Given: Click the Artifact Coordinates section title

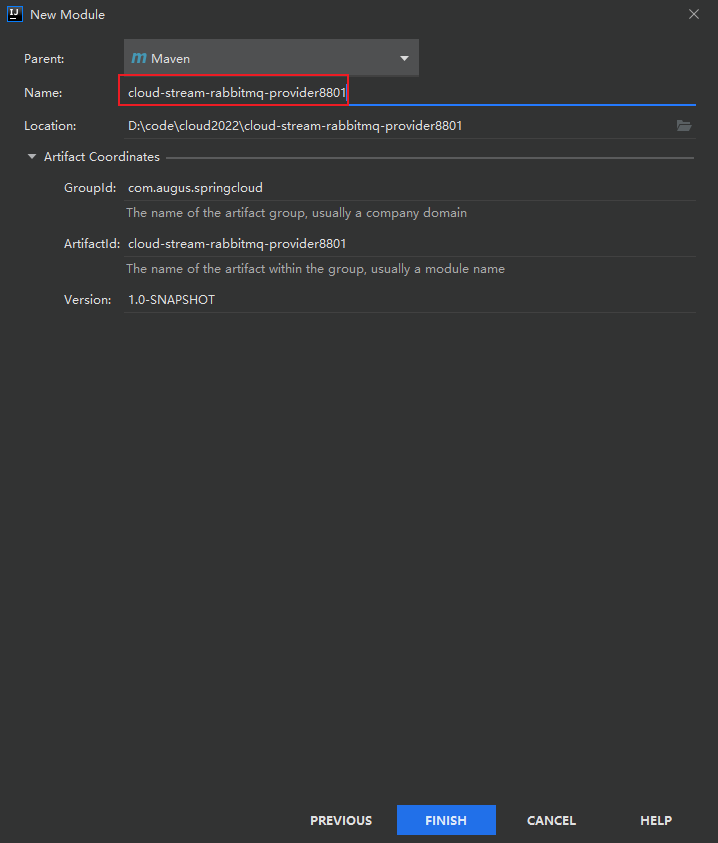Looking at the screenshot, I should pyautogui.click(x=102, y=156).
